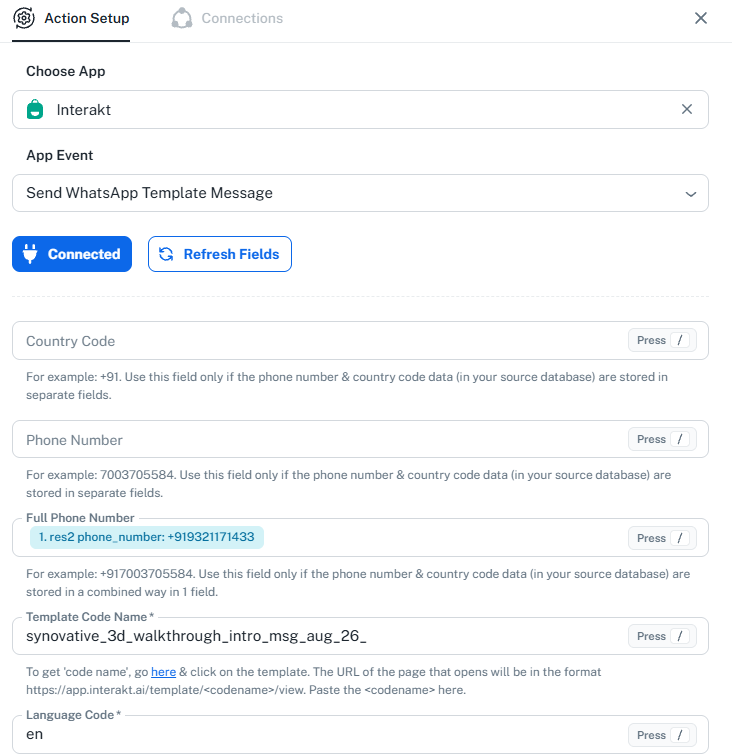Click the refresh arrows icon
Image resolution: width=732 pixels, height=756 pixels.
[x=166, y=254]
